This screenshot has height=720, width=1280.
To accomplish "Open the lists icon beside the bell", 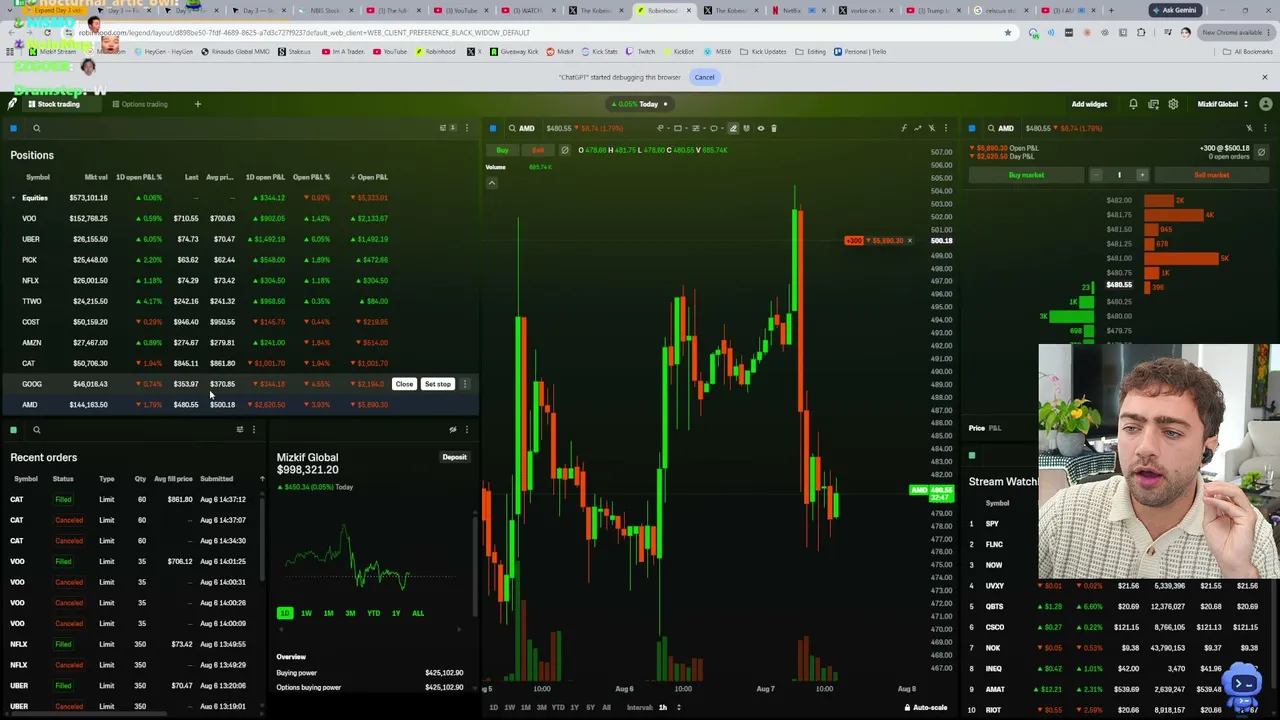I will [1153, 104].
